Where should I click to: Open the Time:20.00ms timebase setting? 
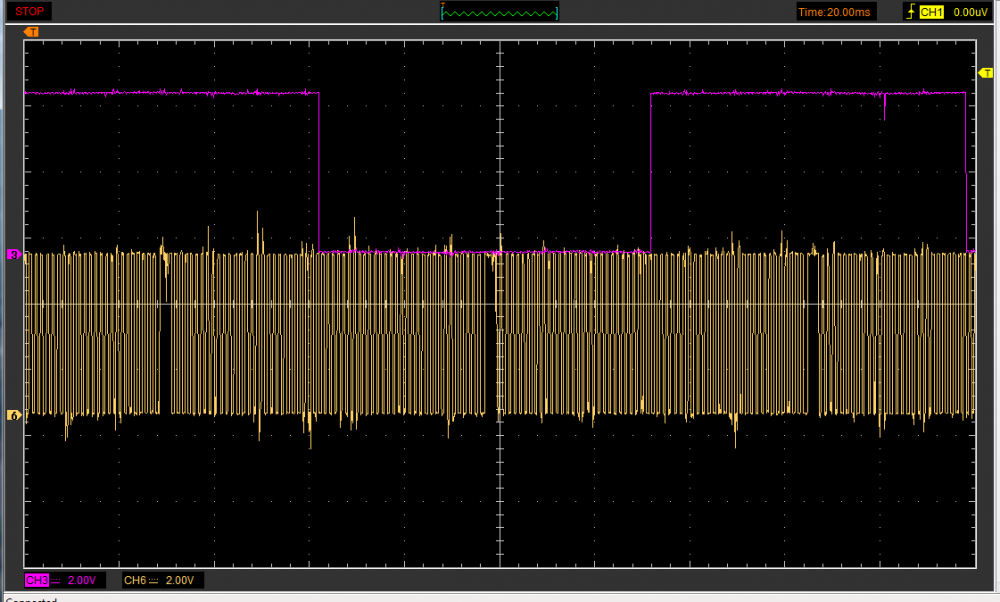coord(835,12)
